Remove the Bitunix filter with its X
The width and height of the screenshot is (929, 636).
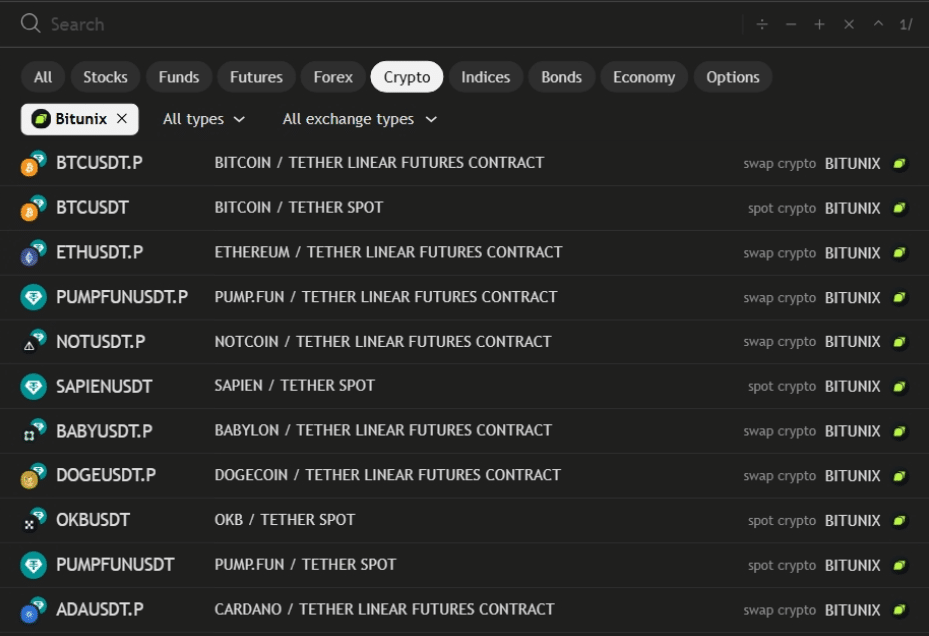[x=122, y=119]
